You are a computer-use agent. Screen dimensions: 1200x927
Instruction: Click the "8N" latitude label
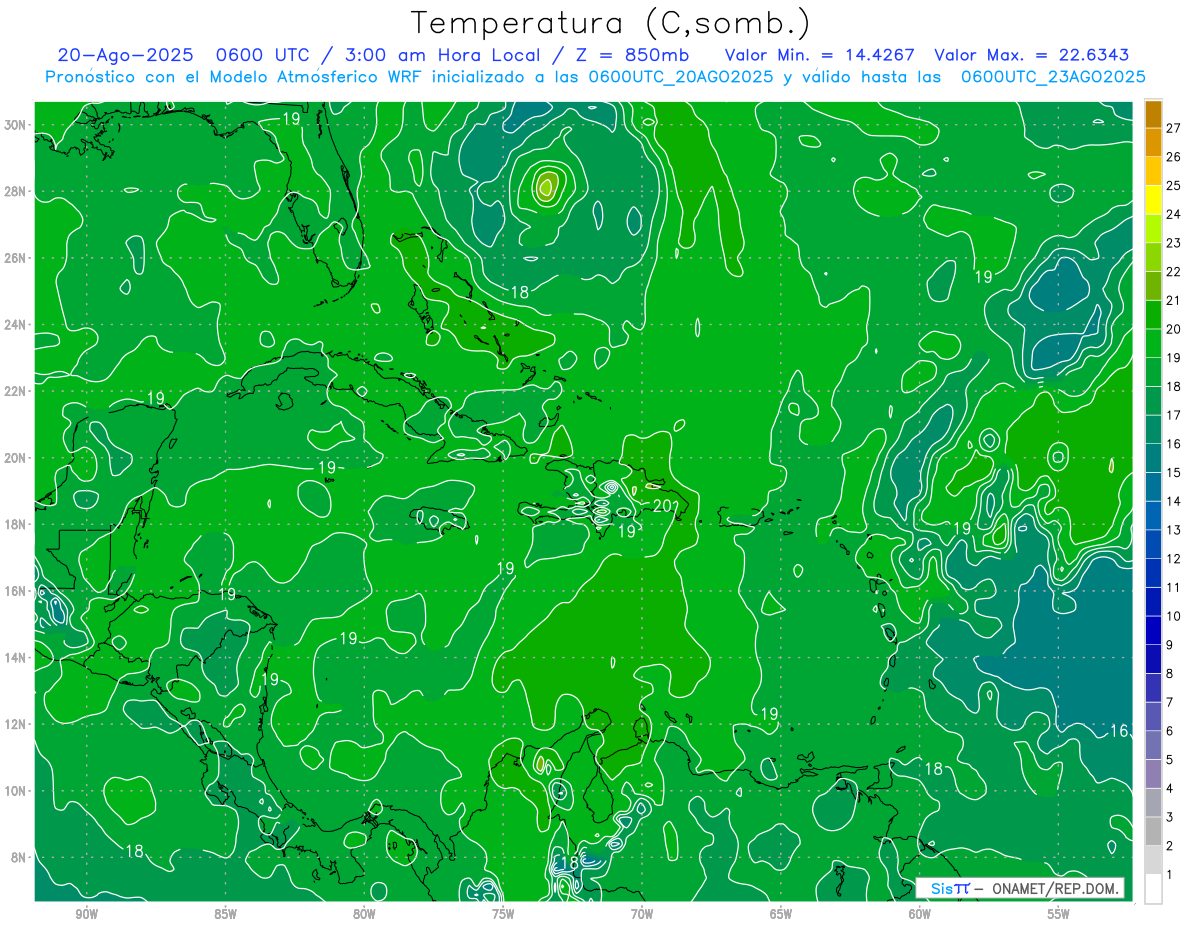pos(19,857)
